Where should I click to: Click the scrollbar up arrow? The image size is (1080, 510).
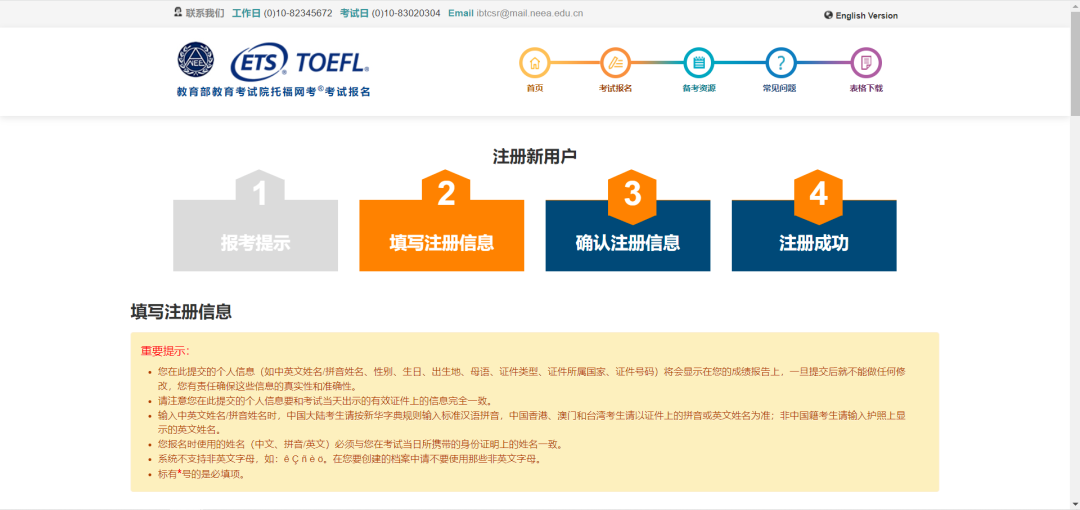[x=1074, y=6]
